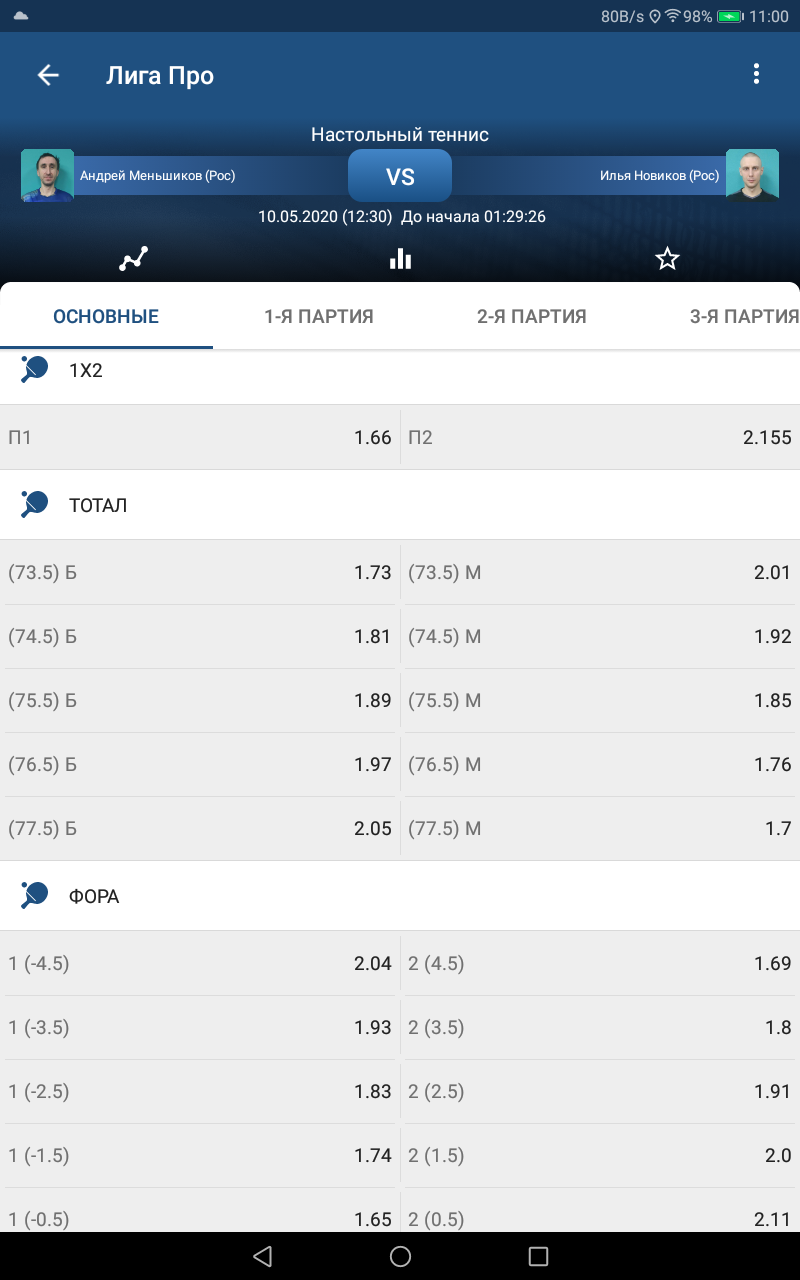Tap Илья Новиков player photo

point(752,176)
